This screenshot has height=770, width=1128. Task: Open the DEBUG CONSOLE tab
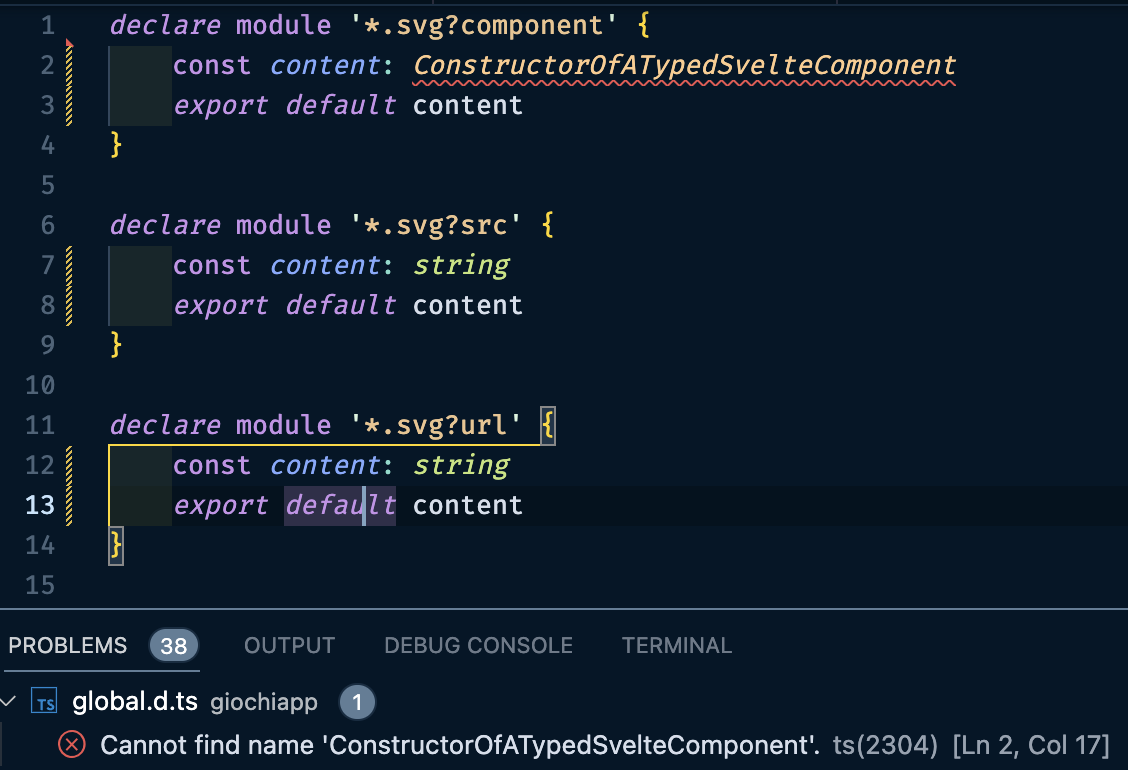coord(478,645)
